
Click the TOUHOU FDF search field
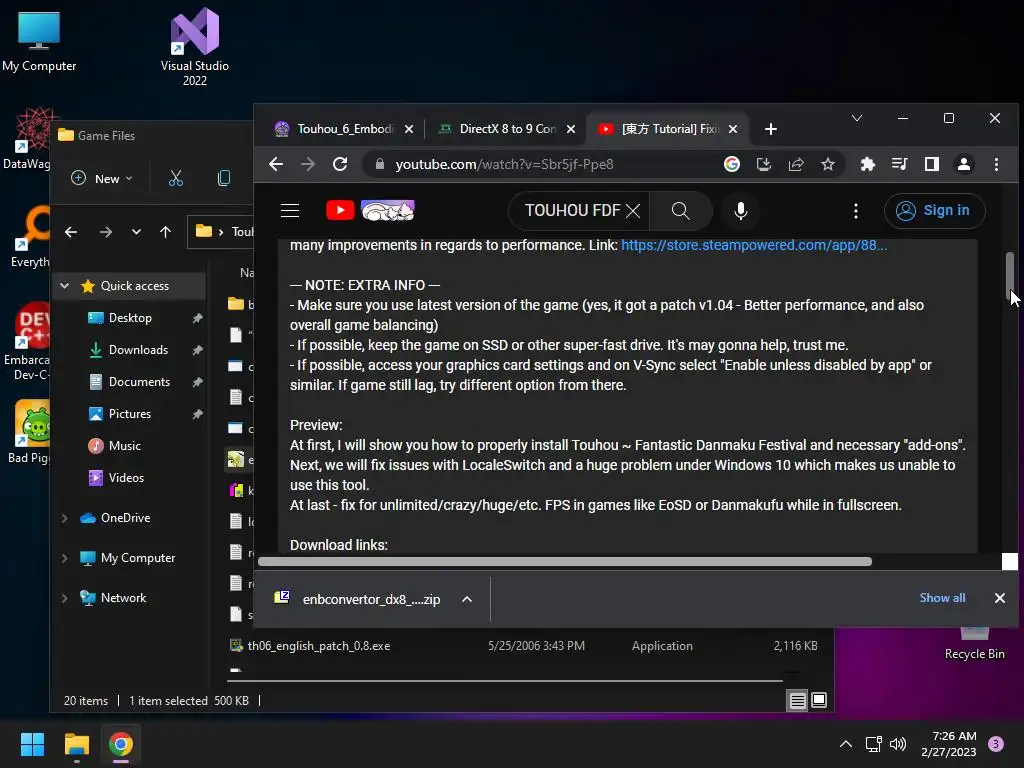point(572,210)
